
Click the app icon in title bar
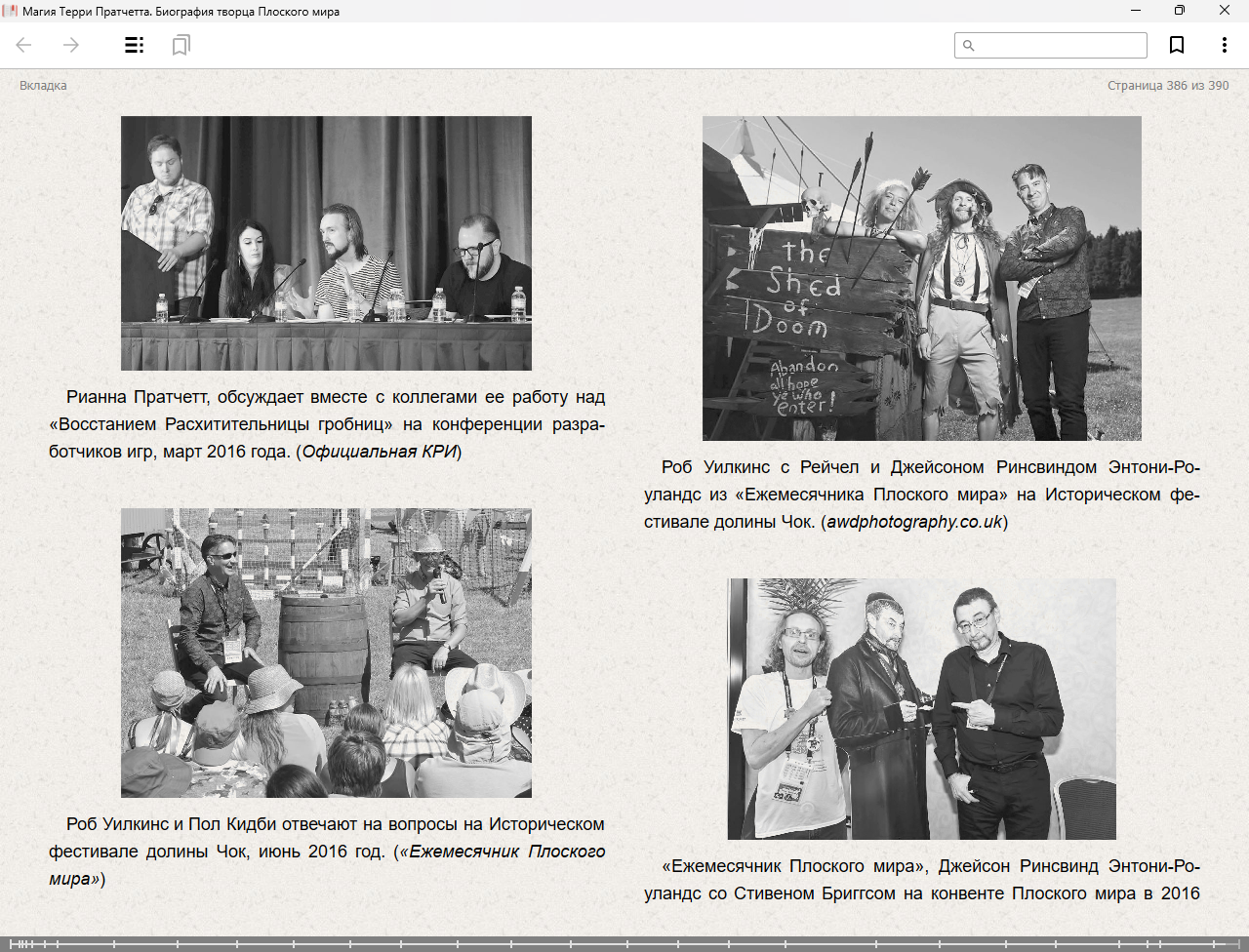pos(11,11)
